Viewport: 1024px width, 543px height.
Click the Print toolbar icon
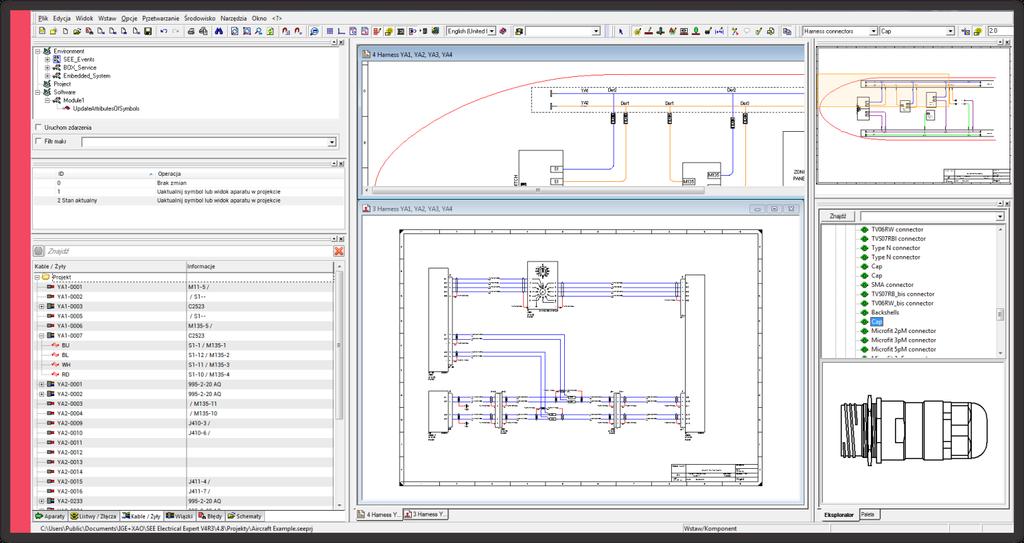[191, 31]
